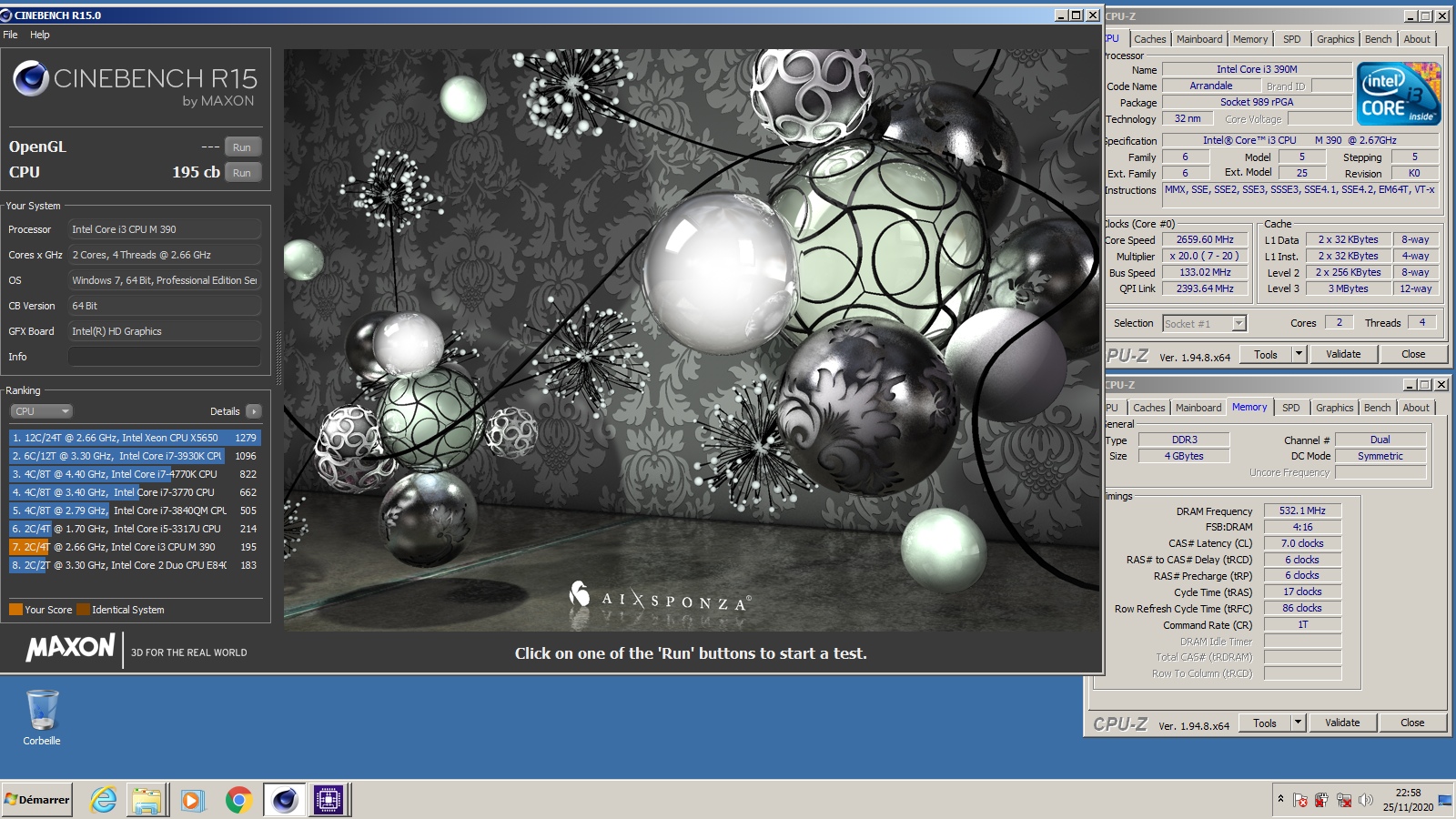
Task: Click Close button in top CPU-Z window
Action: click(1413, 355)
